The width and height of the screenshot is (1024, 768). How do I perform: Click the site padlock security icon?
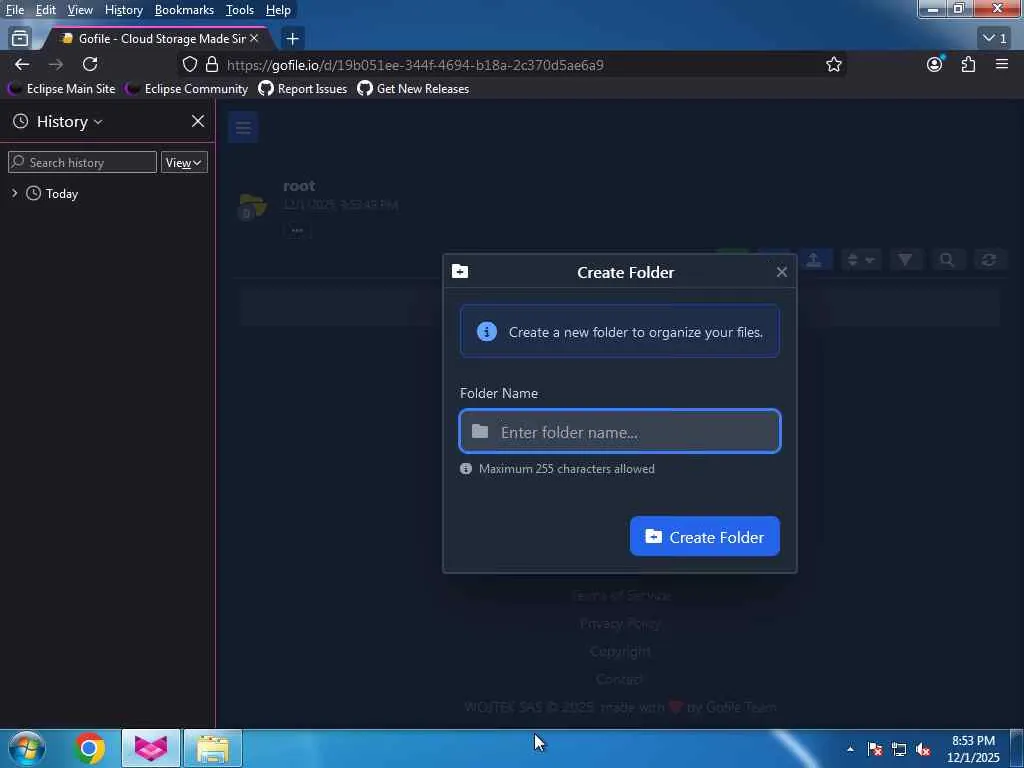212,65
